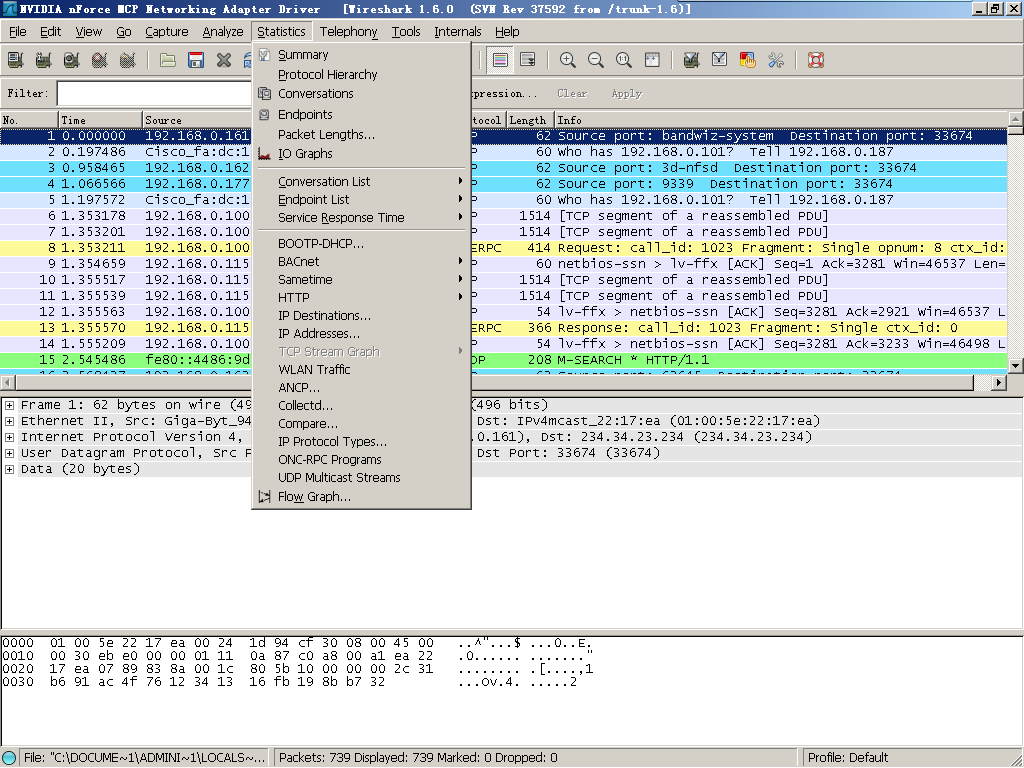Click packet list scrollbar down arrow
The image size is (1024, 768).
point(1016,366)
